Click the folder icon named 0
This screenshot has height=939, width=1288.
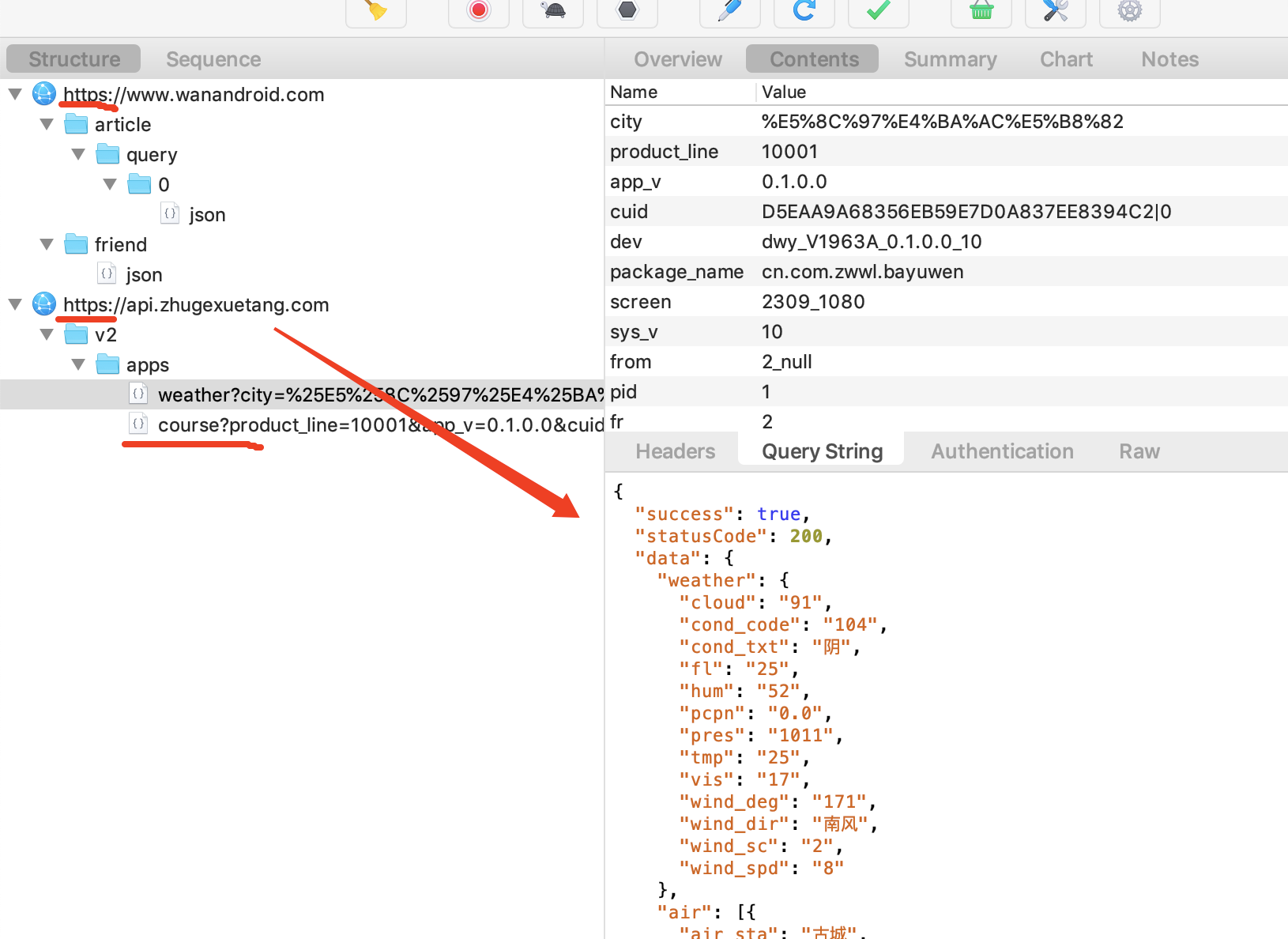point(139,184)
